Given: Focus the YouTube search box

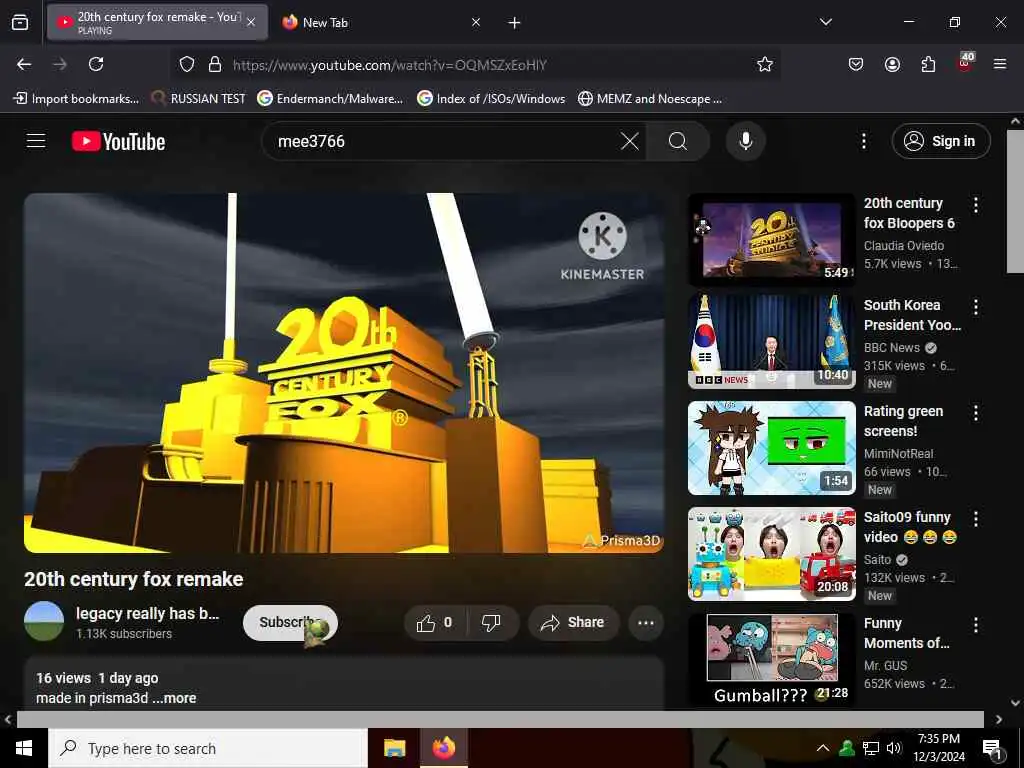Looking at the screenshot, I should click(x=444, y=141).
